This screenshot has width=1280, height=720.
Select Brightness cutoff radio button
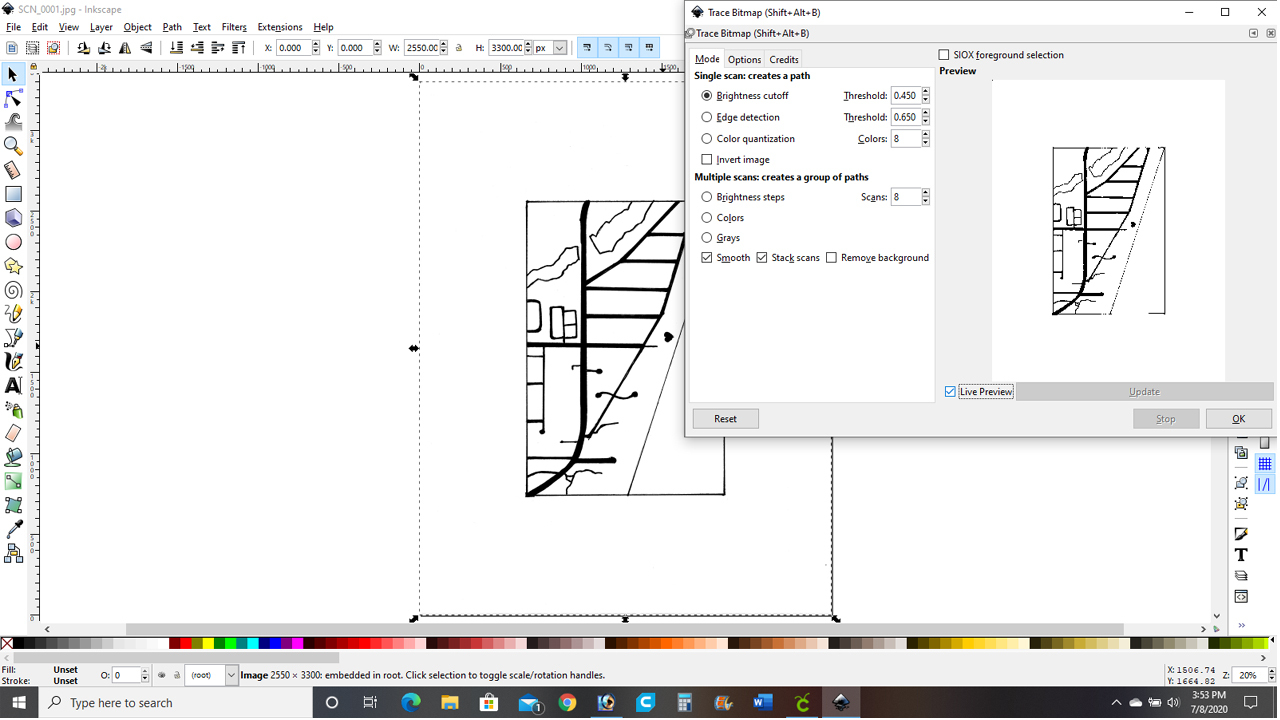click(x=707, y=96)
